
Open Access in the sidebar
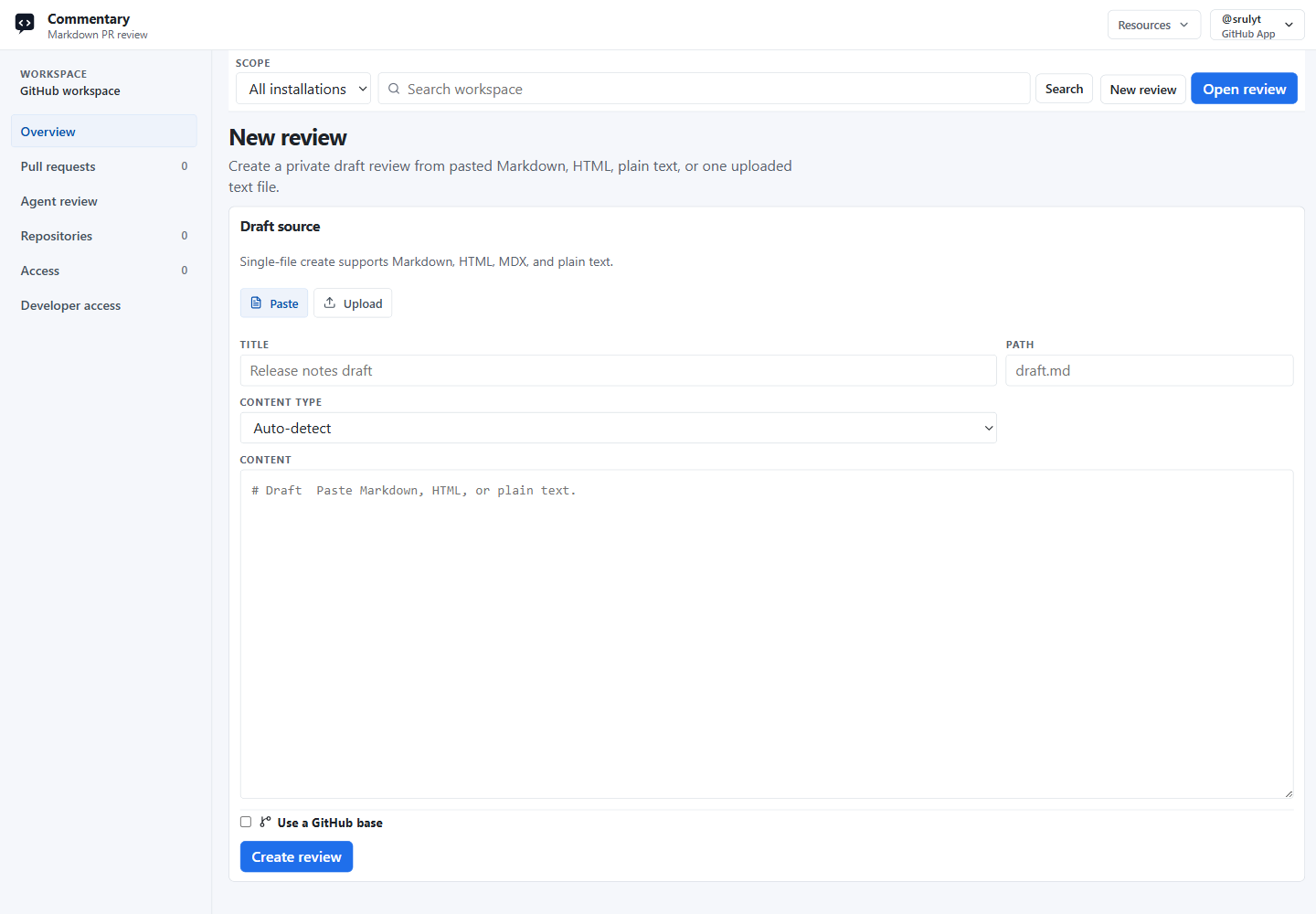104,271
